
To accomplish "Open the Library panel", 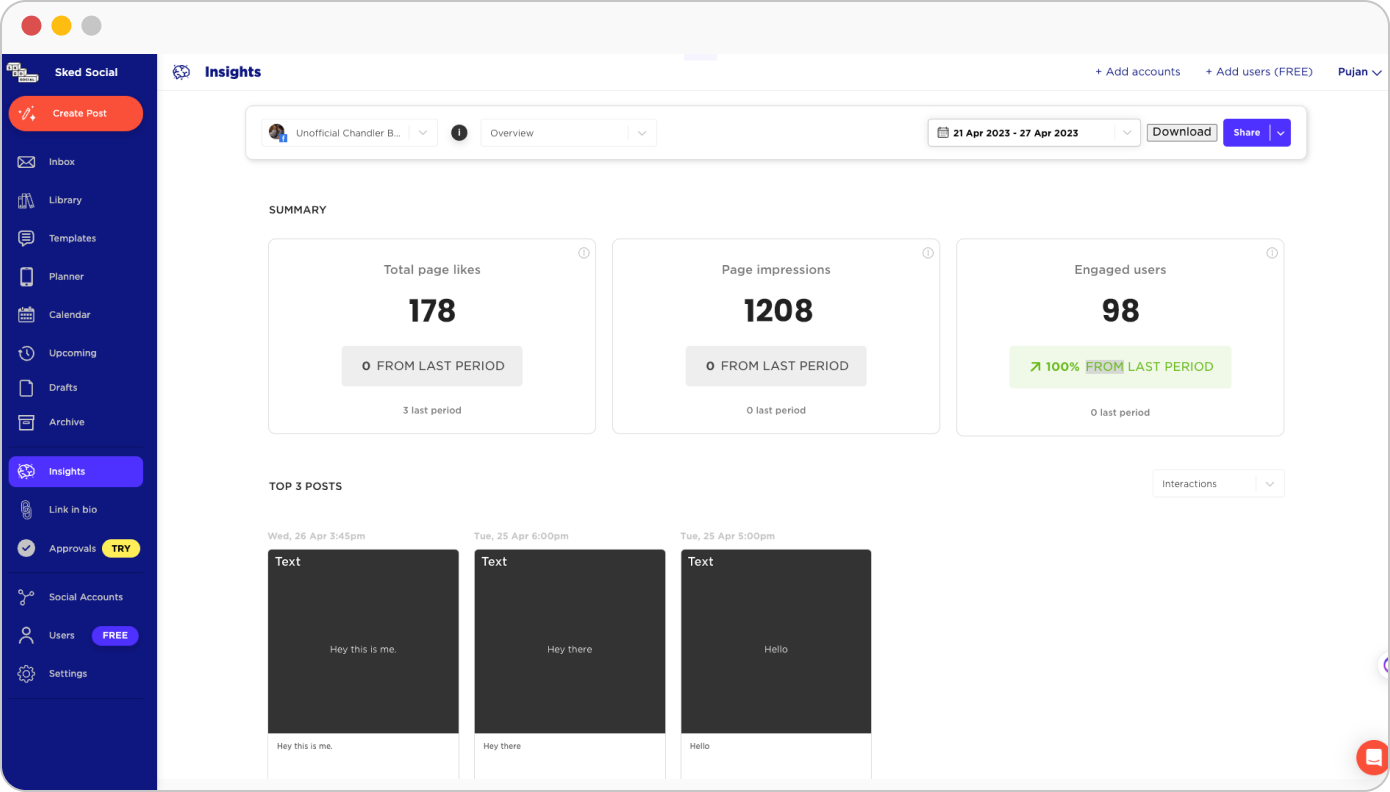I will pos(65,199).
